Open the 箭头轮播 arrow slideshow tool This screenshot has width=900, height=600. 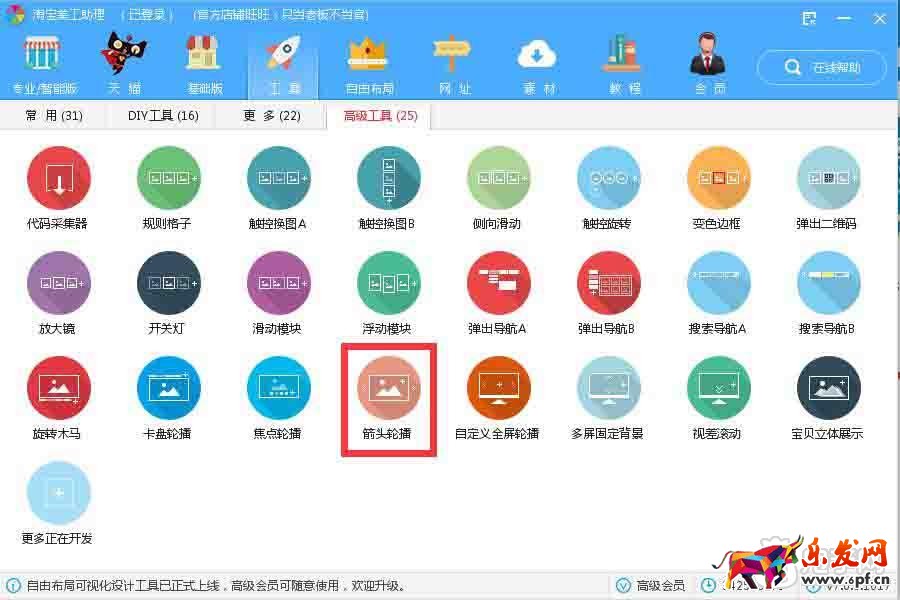pyautogui.click(x=389, y=388)
